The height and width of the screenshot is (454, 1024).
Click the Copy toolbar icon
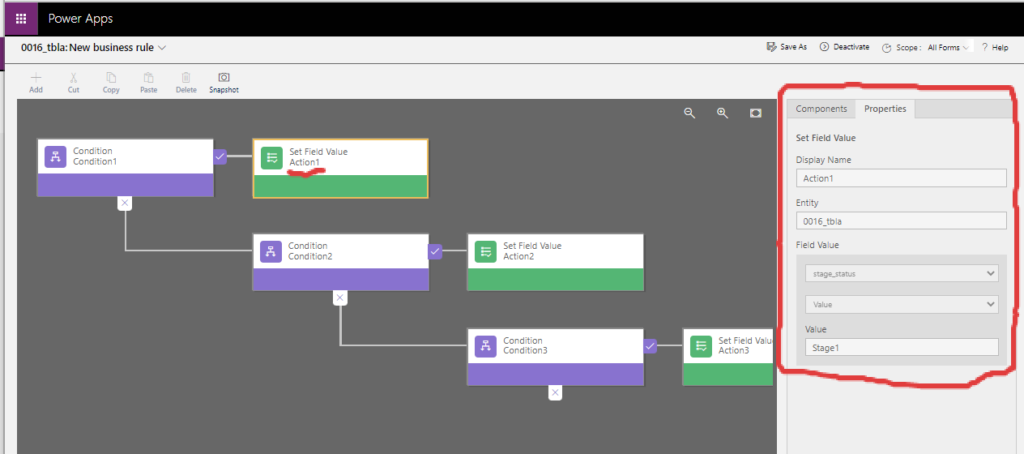[111, 78]
